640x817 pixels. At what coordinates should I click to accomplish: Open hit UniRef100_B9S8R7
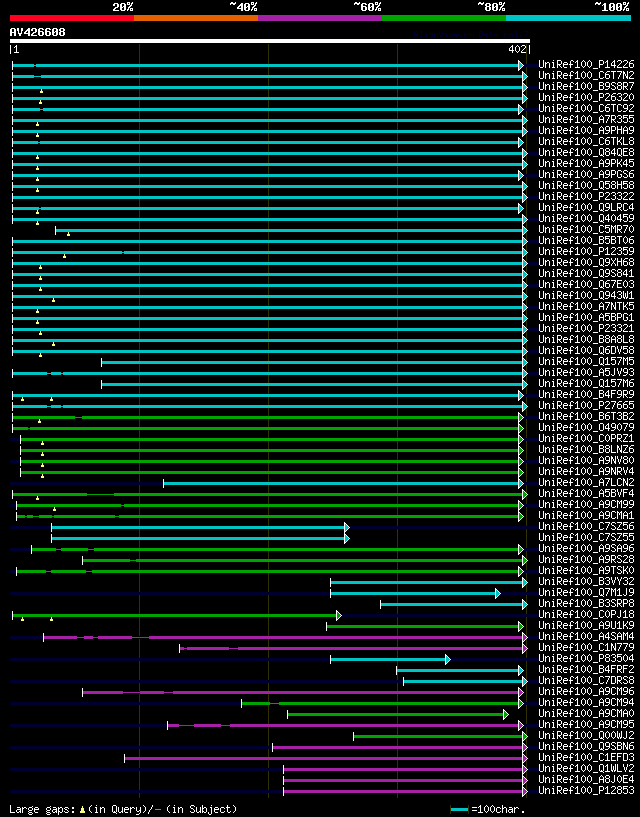point(586,86)
